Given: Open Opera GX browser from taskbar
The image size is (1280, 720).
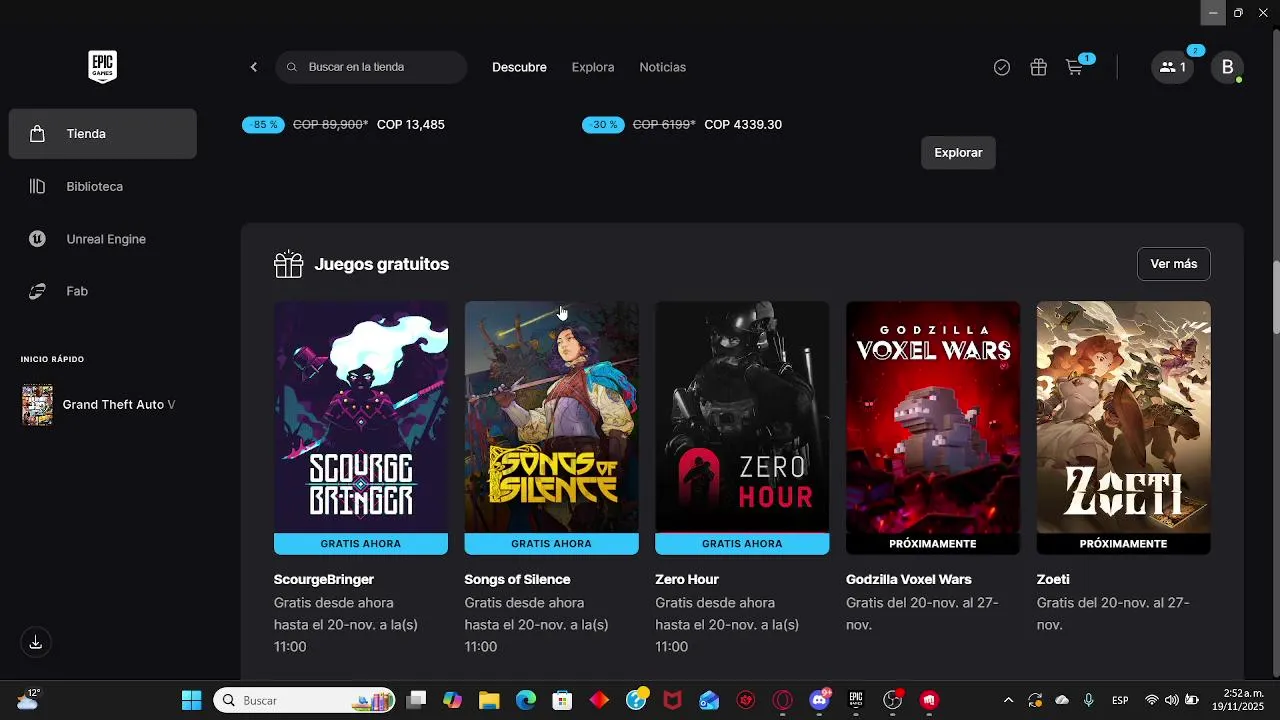Looking at the screenshot, I should (782, 700).
